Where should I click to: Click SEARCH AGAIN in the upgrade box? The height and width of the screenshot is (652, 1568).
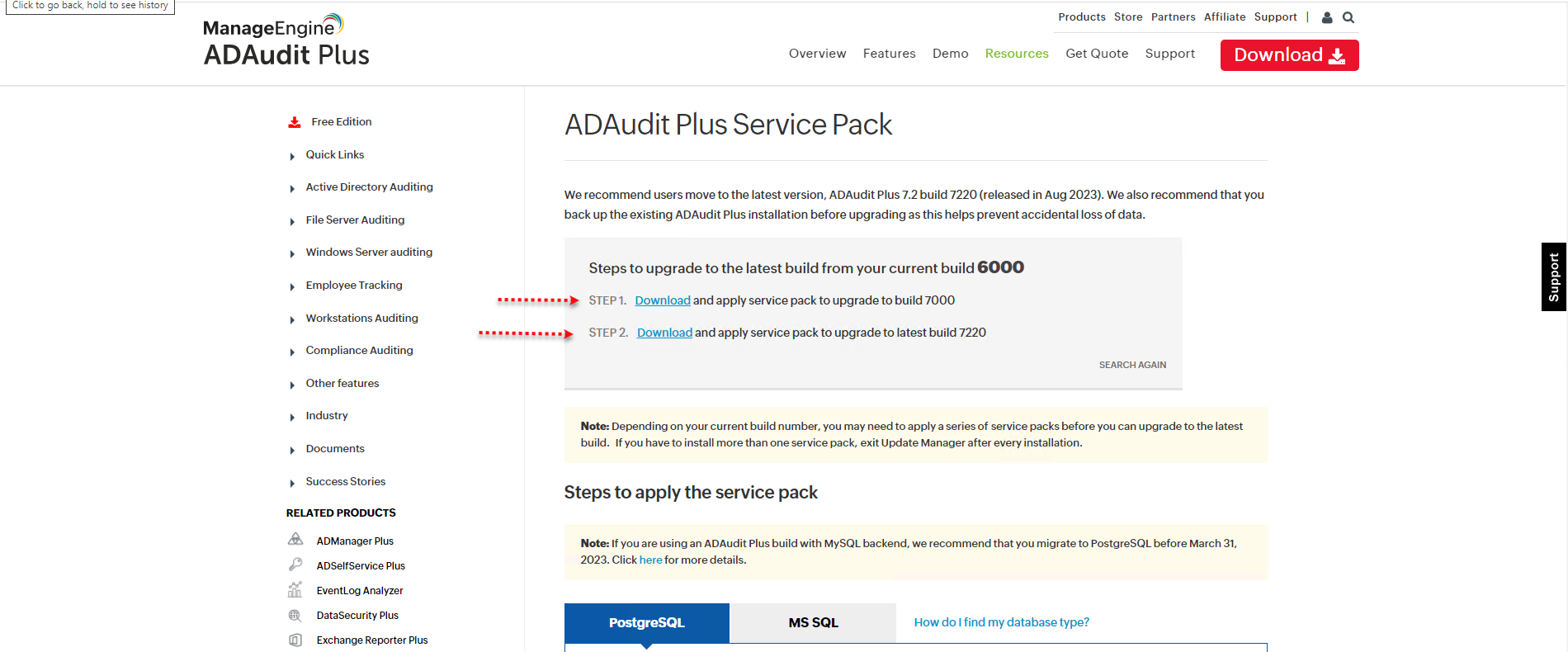coord(1132,365)
